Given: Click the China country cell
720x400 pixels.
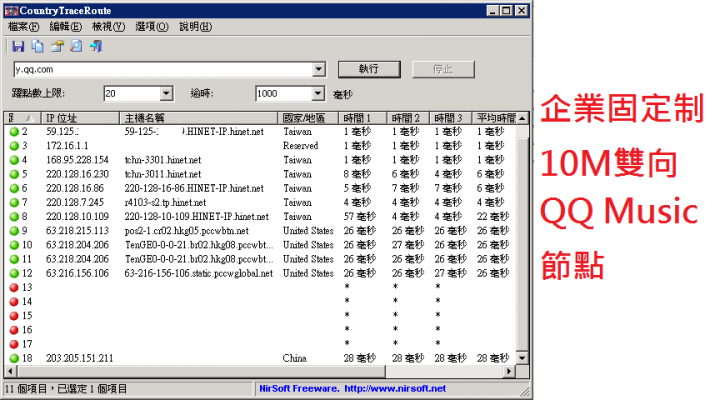Looking at the screenshot, I should pyautogui.click(x=294, y=358).
